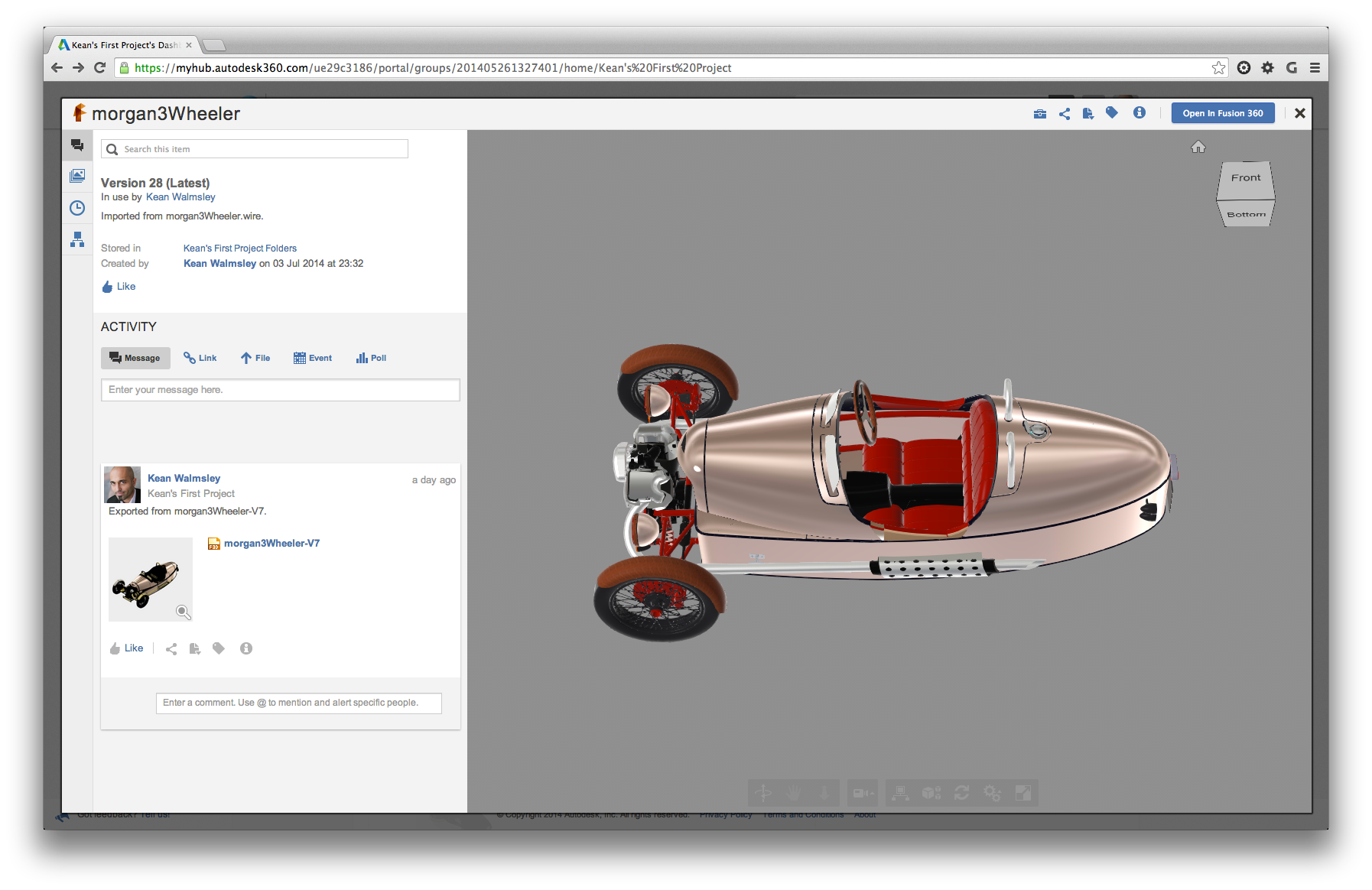This screenshot has width=1372, height=890.
Task: Open the camera view dropdown in viewer
Action: coord(863,793)
